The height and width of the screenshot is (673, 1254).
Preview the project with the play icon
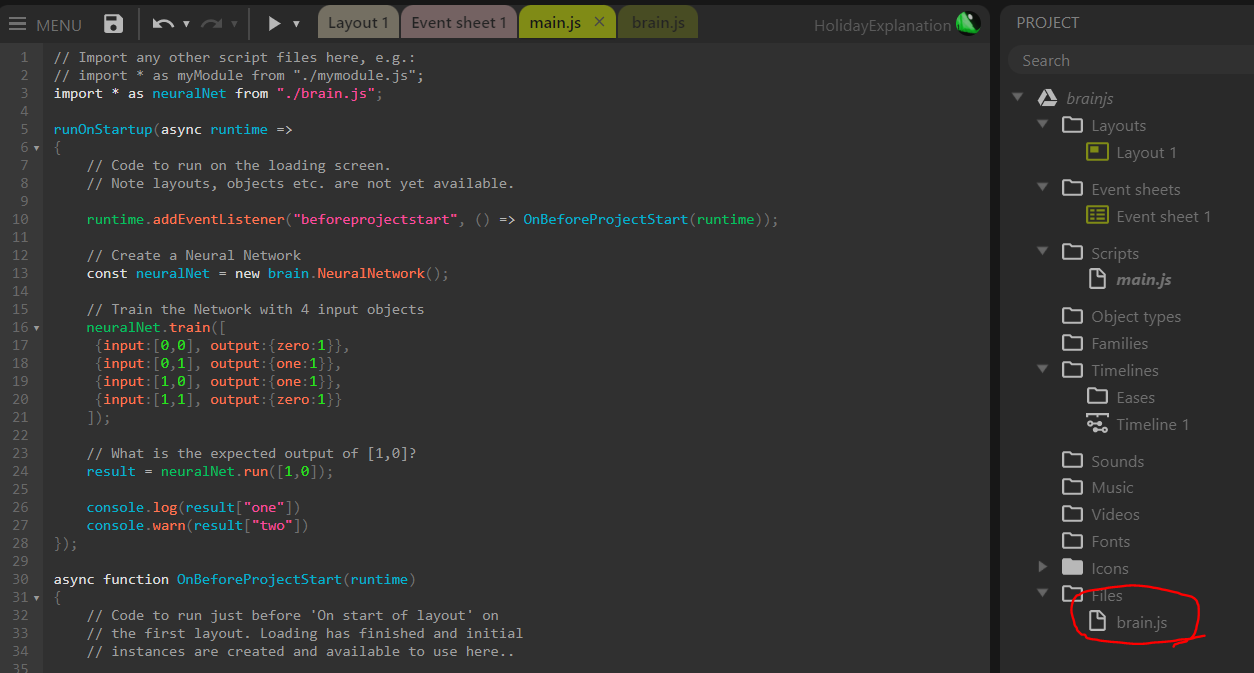274,23
